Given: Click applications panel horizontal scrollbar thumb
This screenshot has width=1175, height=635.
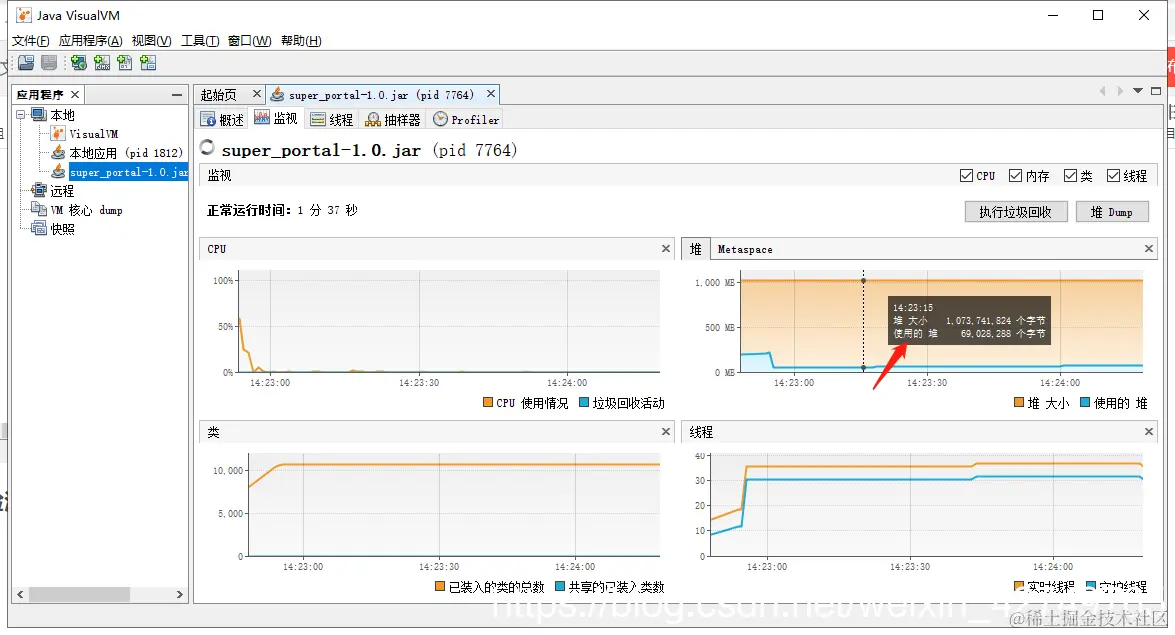Looking at the screenshot, I should coord(79,594).
